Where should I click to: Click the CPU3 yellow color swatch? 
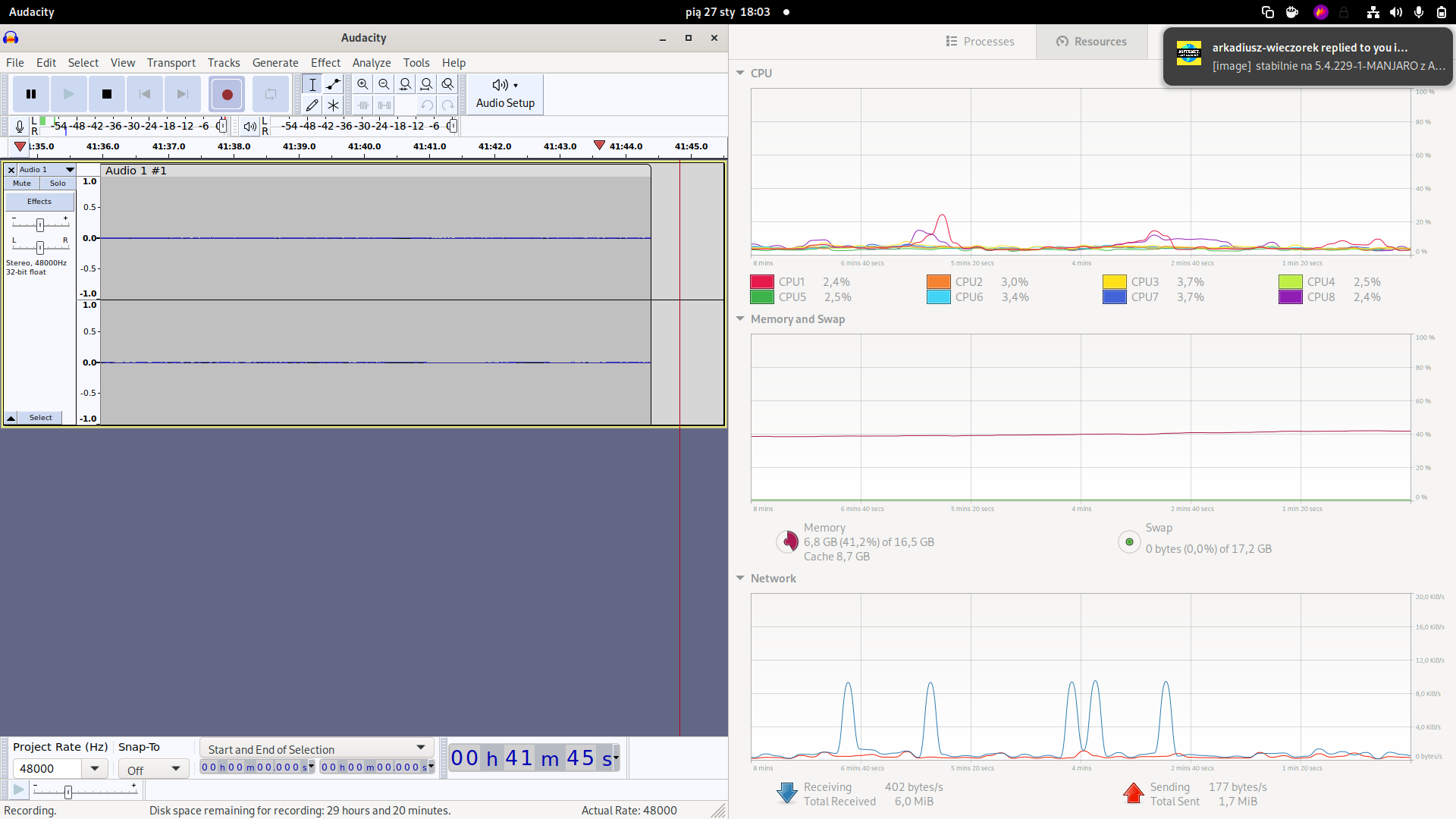pos(1115,281)
